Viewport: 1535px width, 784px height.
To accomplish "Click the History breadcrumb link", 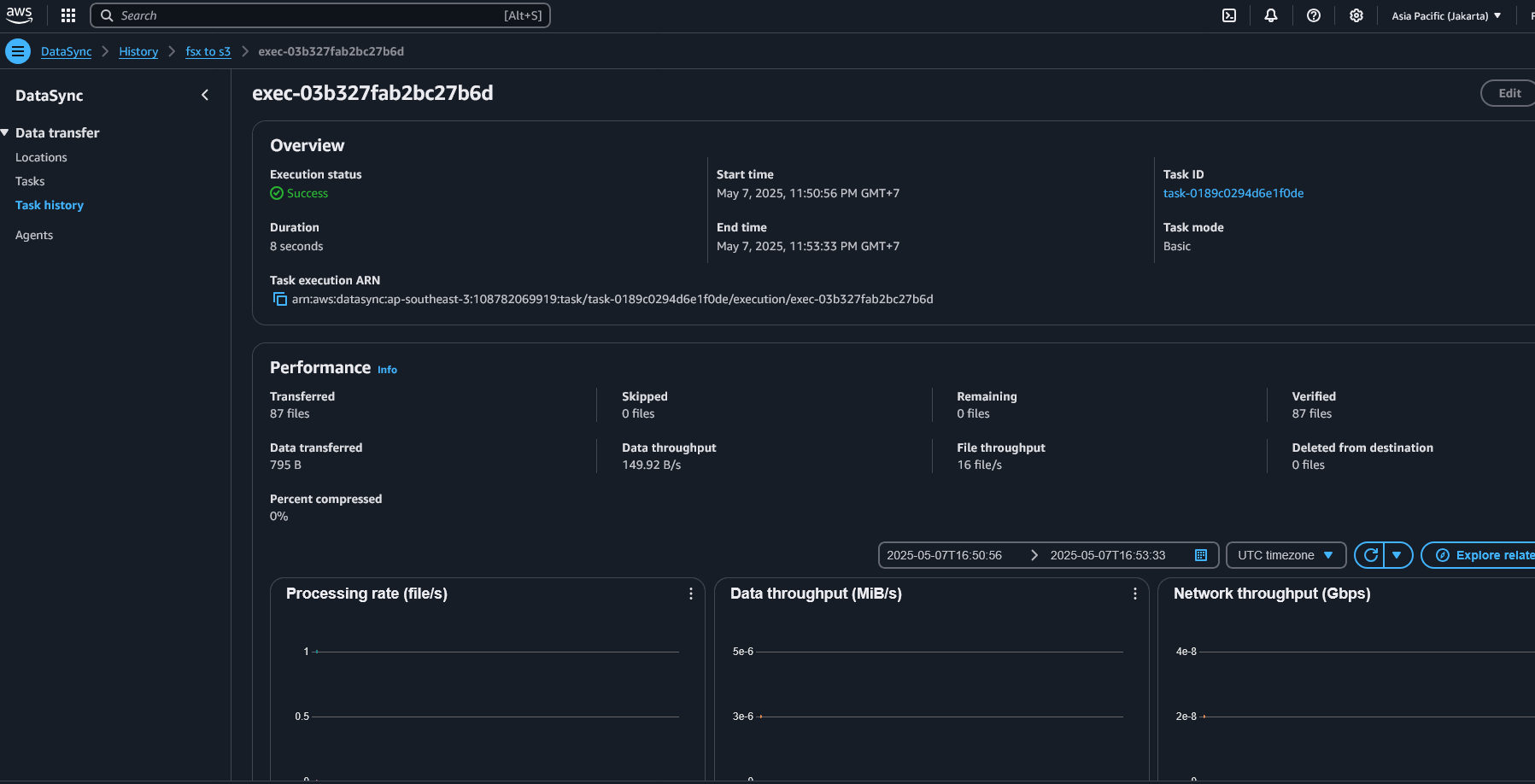I will (138, 51).
